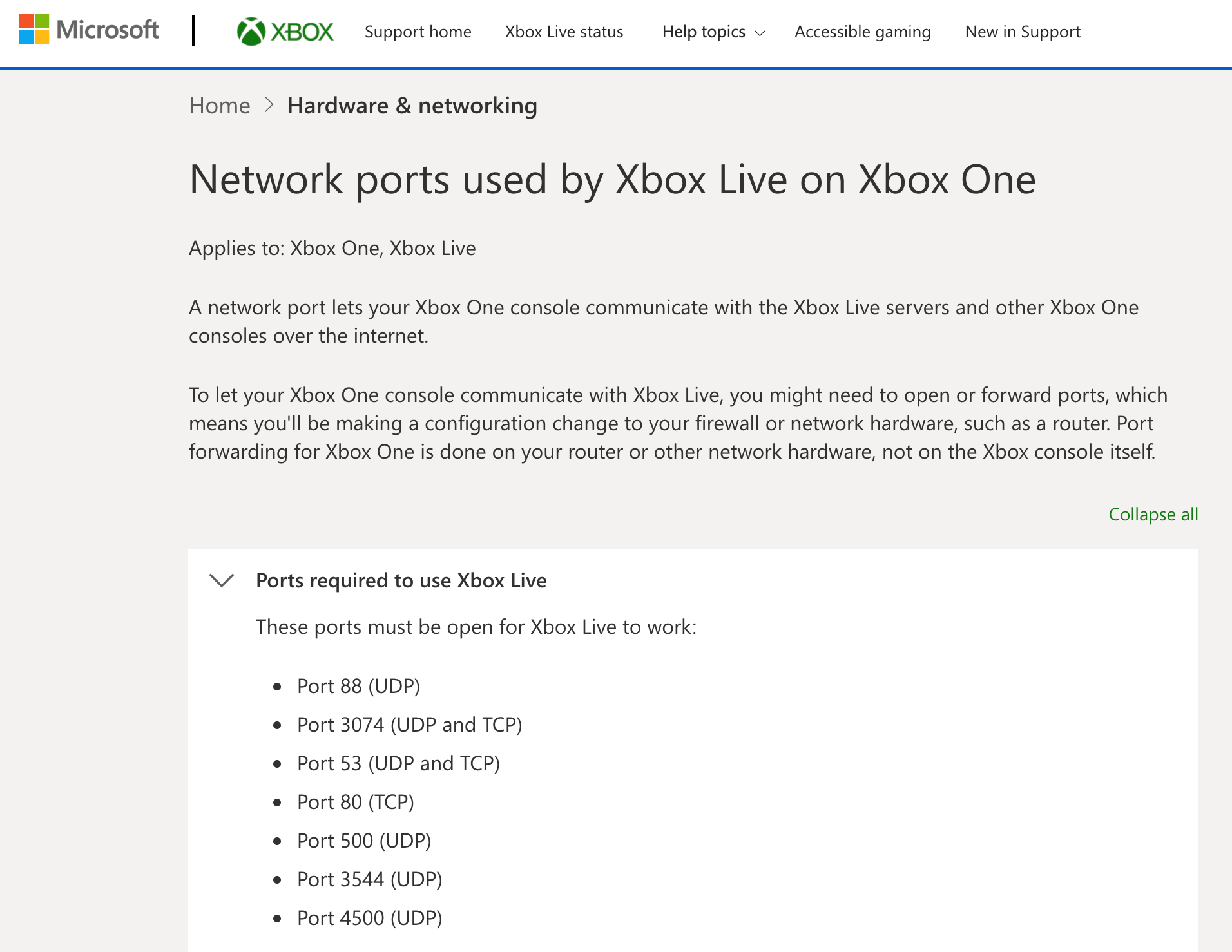Viewport: 1232px width, 952px height.
Task: Click the green Xbox sphere logo
Action: (x=251, y=31)
